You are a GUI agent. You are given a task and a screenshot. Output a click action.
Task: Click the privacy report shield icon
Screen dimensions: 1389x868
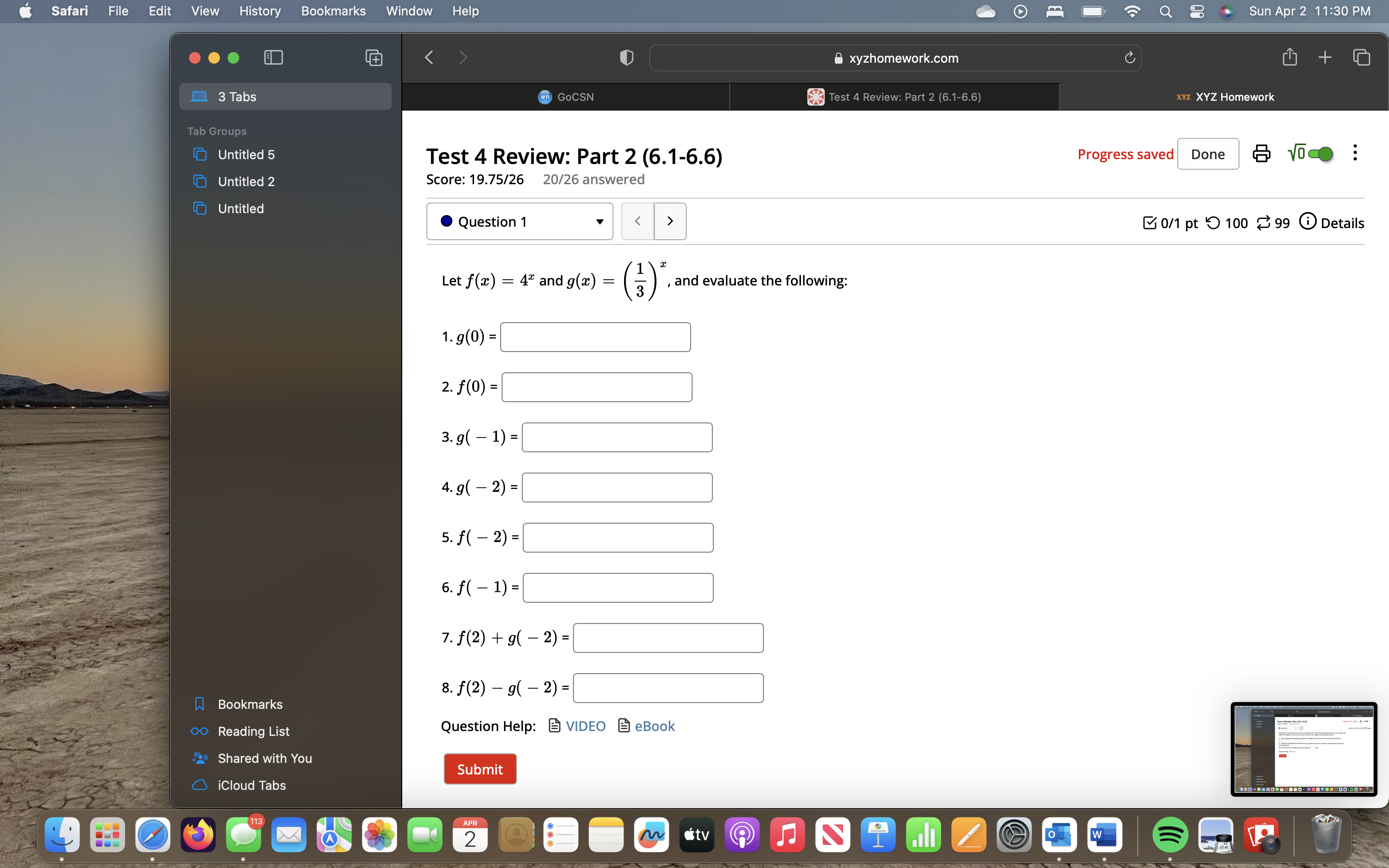point(626,57)
